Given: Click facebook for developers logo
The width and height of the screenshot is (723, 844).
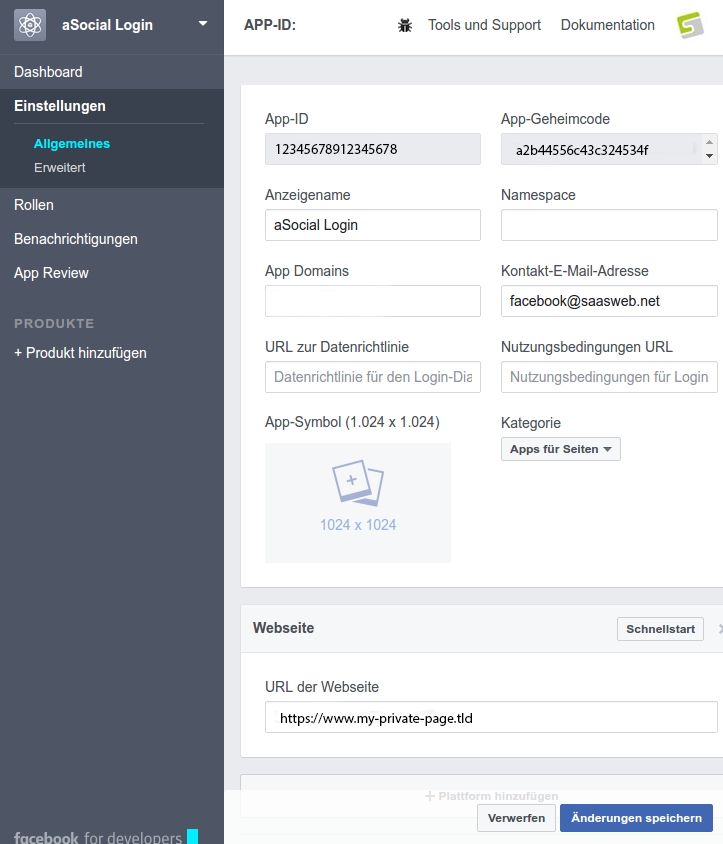Looking at the screenshot, I should point(106,836).
